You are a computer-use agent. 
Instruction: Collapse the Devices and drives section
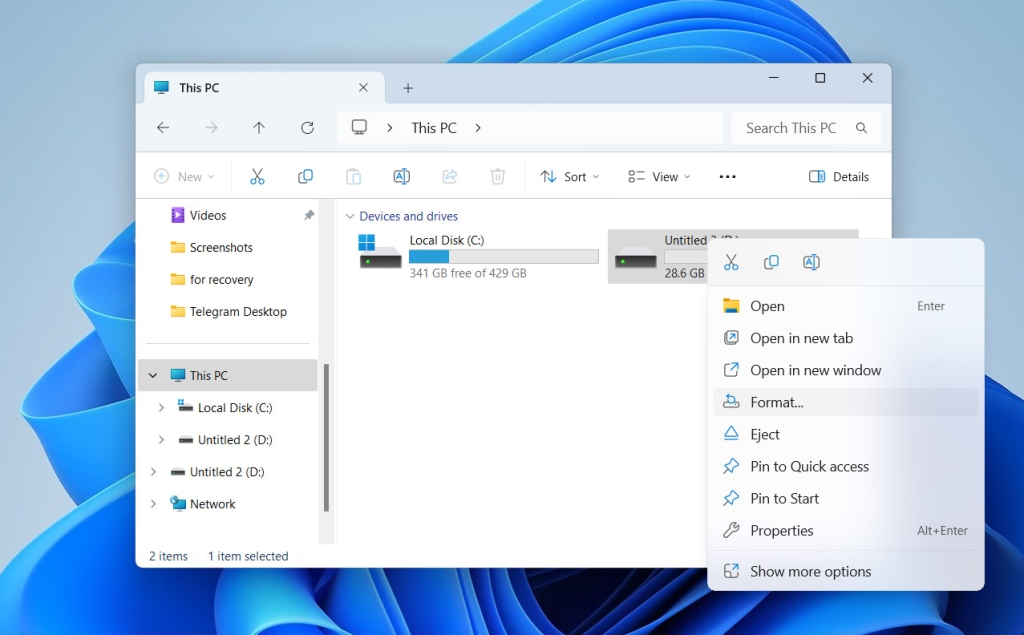(349, 216)
